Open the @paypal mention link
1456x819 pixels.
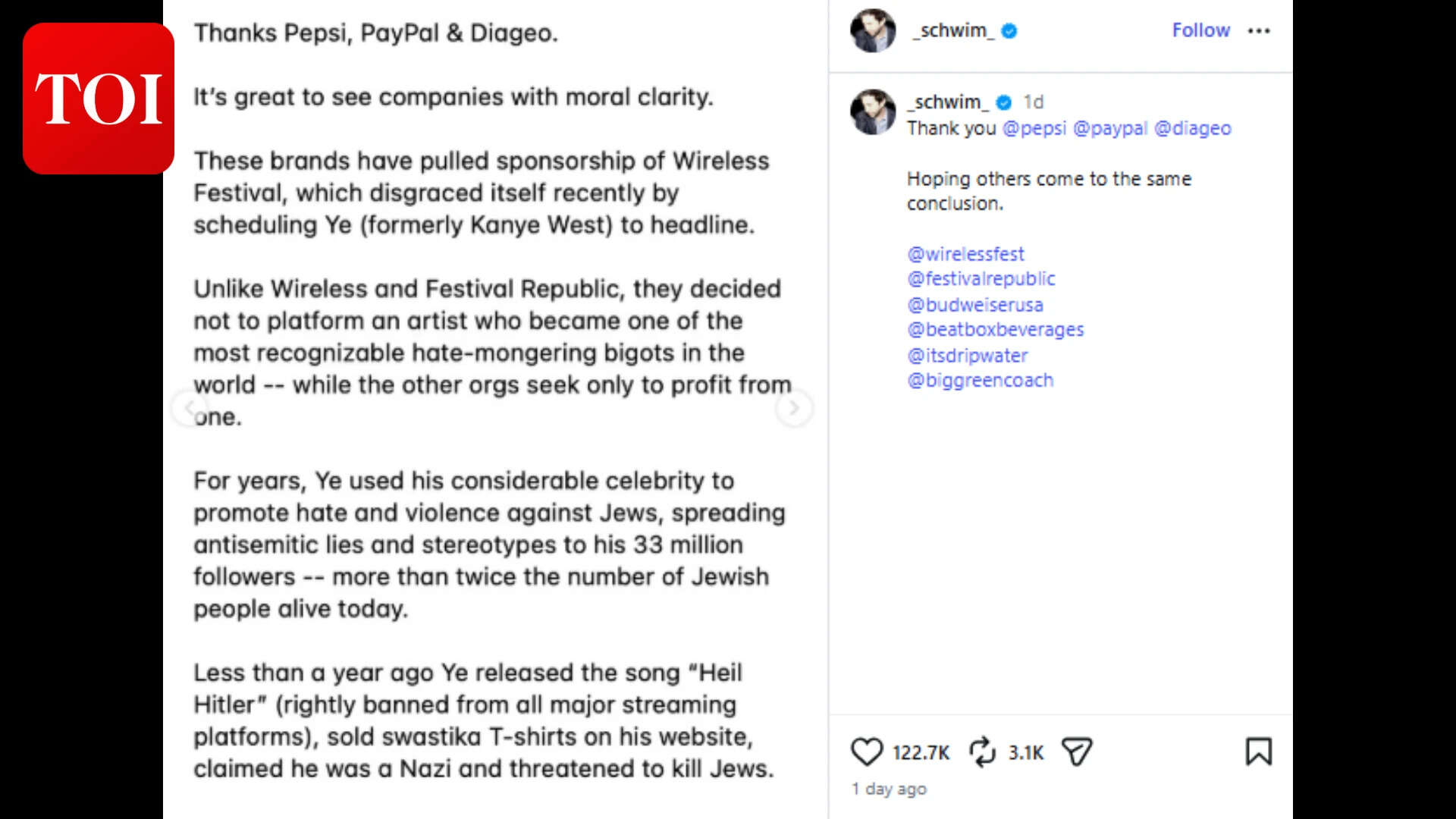pos(1110,128)
